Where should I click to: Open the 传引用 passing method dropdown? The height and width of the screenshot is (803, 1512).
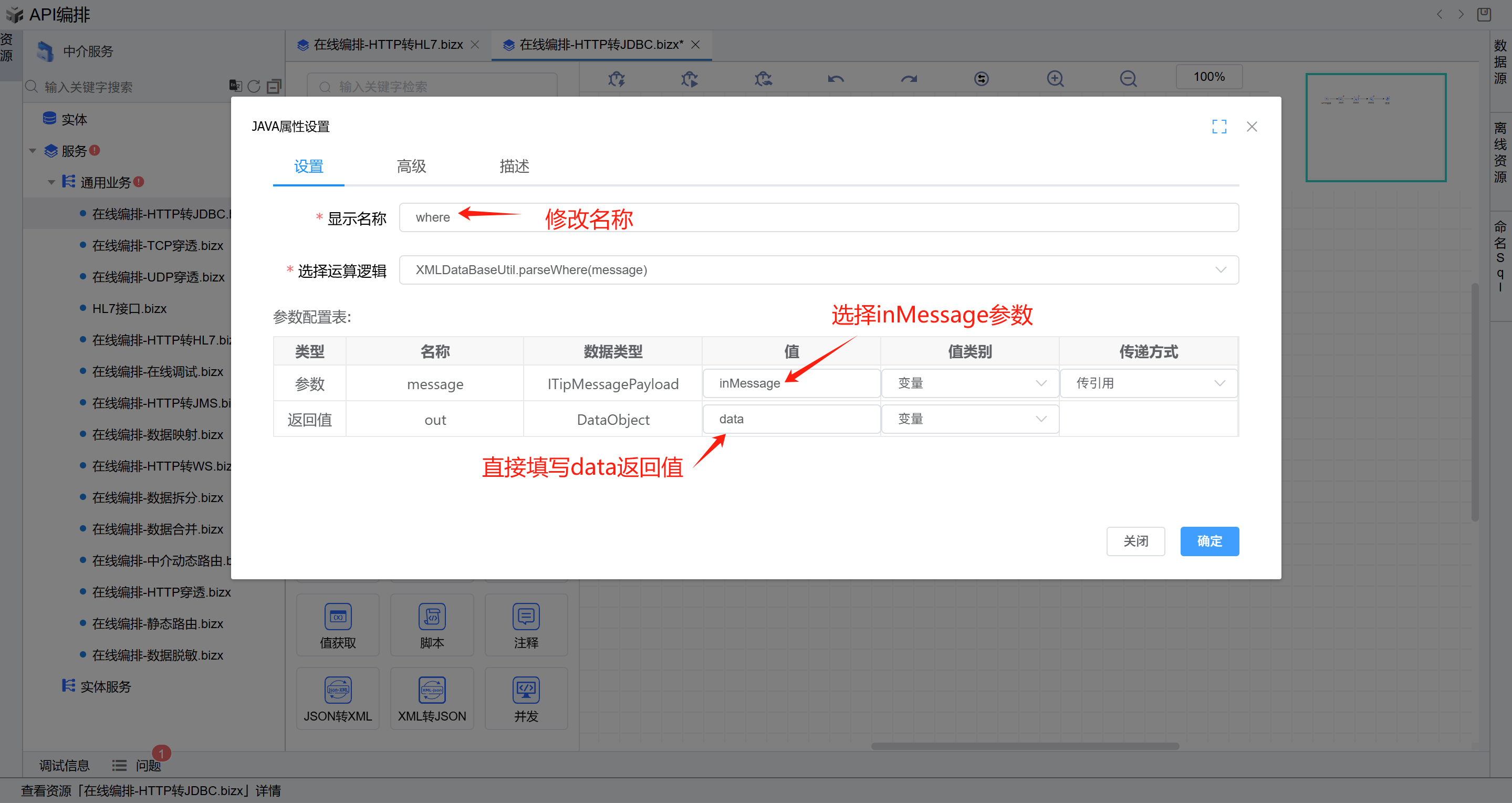coord(1149,383)
